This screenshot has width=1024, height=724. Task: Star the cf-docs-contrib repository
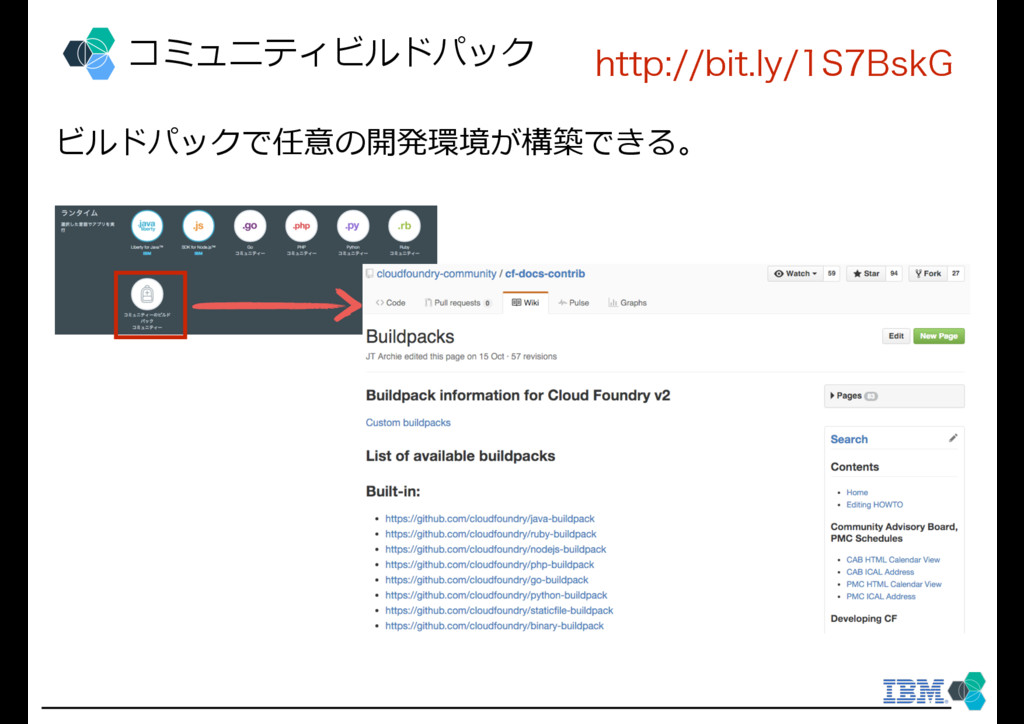coord(866,274)
